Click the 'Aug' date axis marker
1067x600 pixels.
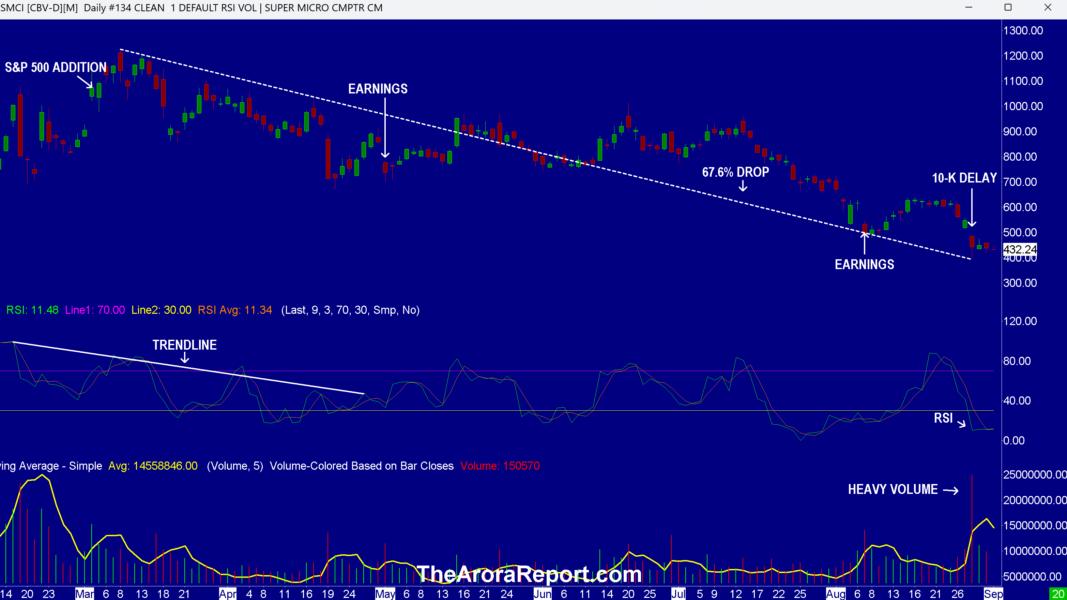coord(835,594)
